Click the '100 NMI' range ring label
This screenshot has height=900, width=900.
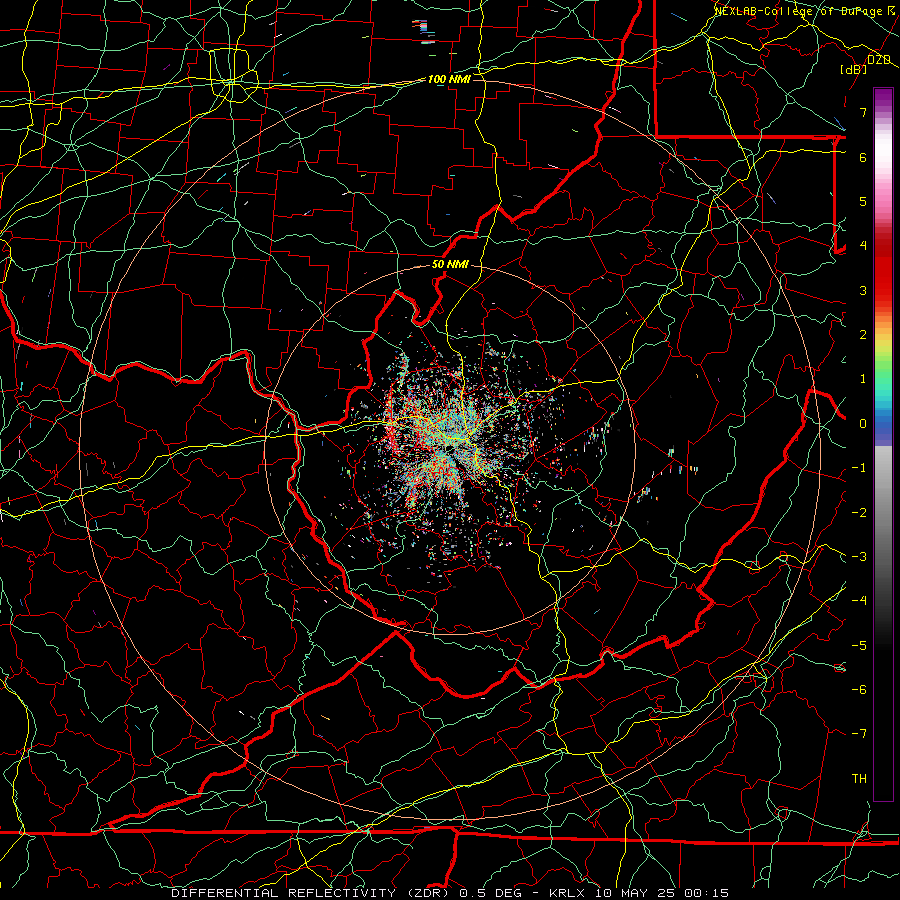point(449,79)
